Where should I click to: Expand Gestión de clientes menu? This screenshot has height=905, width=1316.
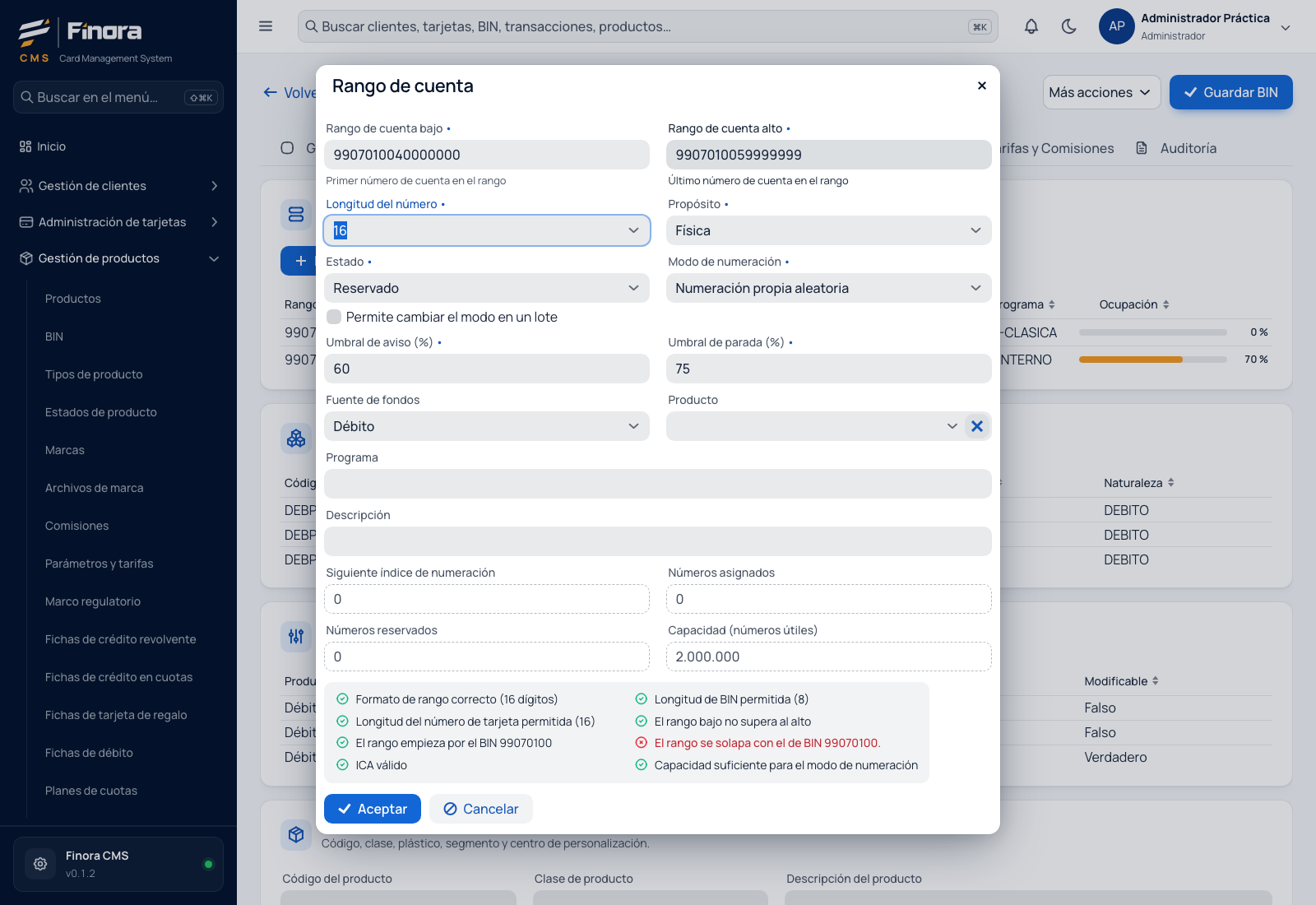[118, 186]
